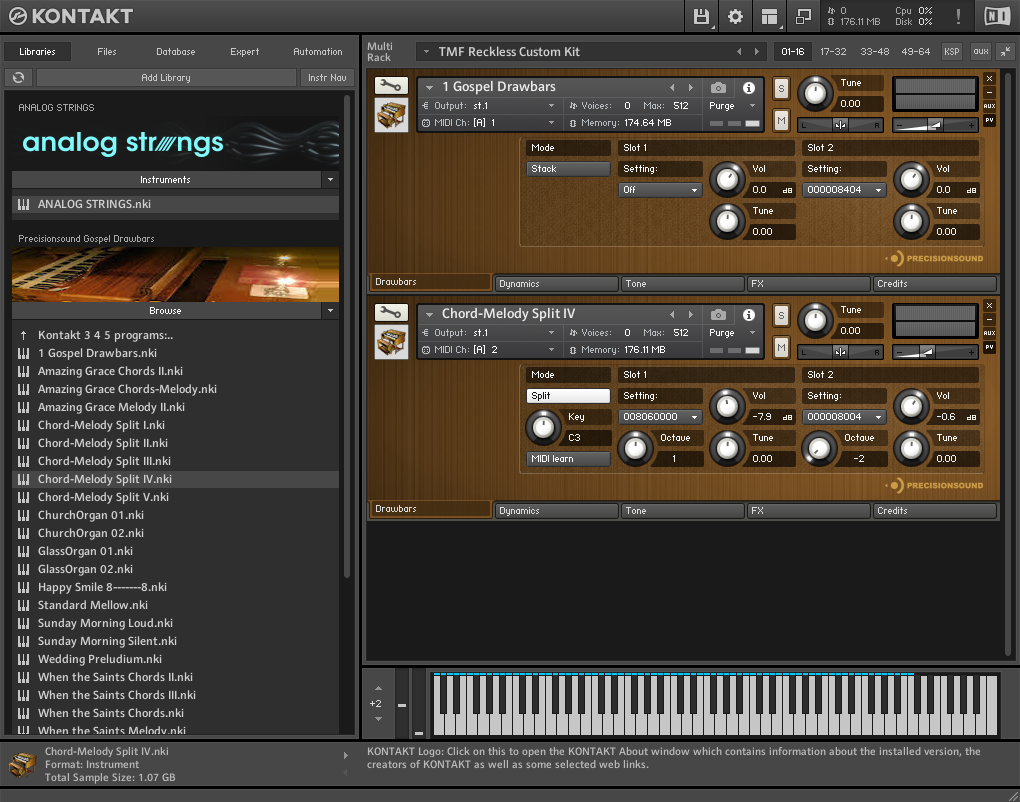Open Slot 1 Setting dropdown showing Off

point(660,190)
